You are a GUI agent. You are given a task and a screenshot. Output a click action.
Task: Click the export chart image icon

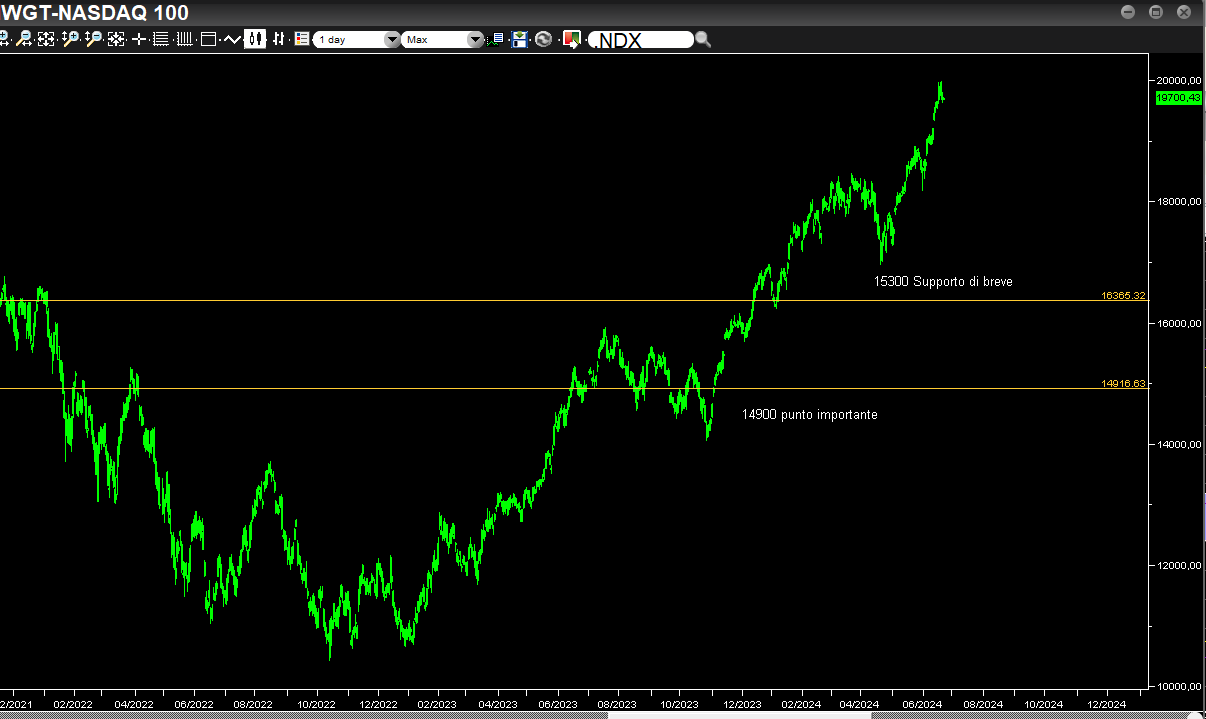571,39
